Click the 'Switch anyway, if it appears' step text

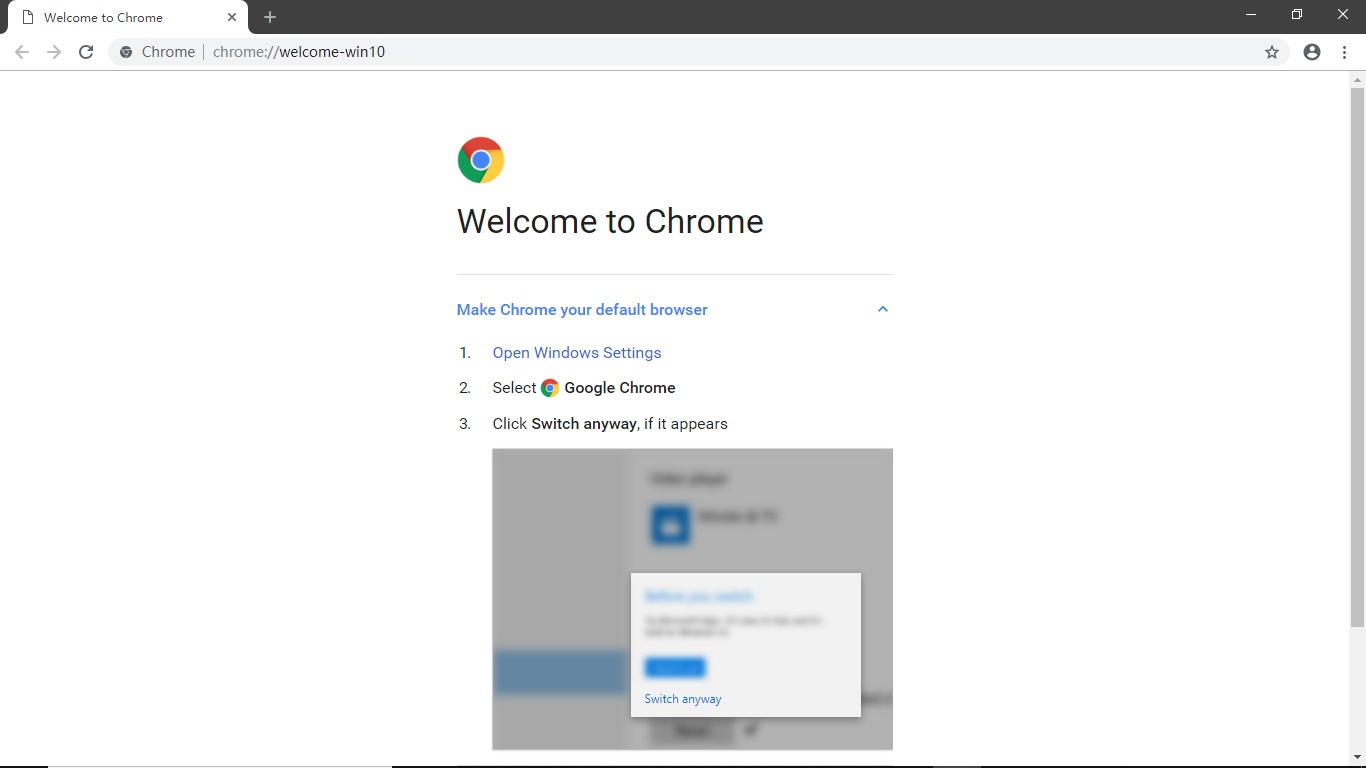click(610, 424)
